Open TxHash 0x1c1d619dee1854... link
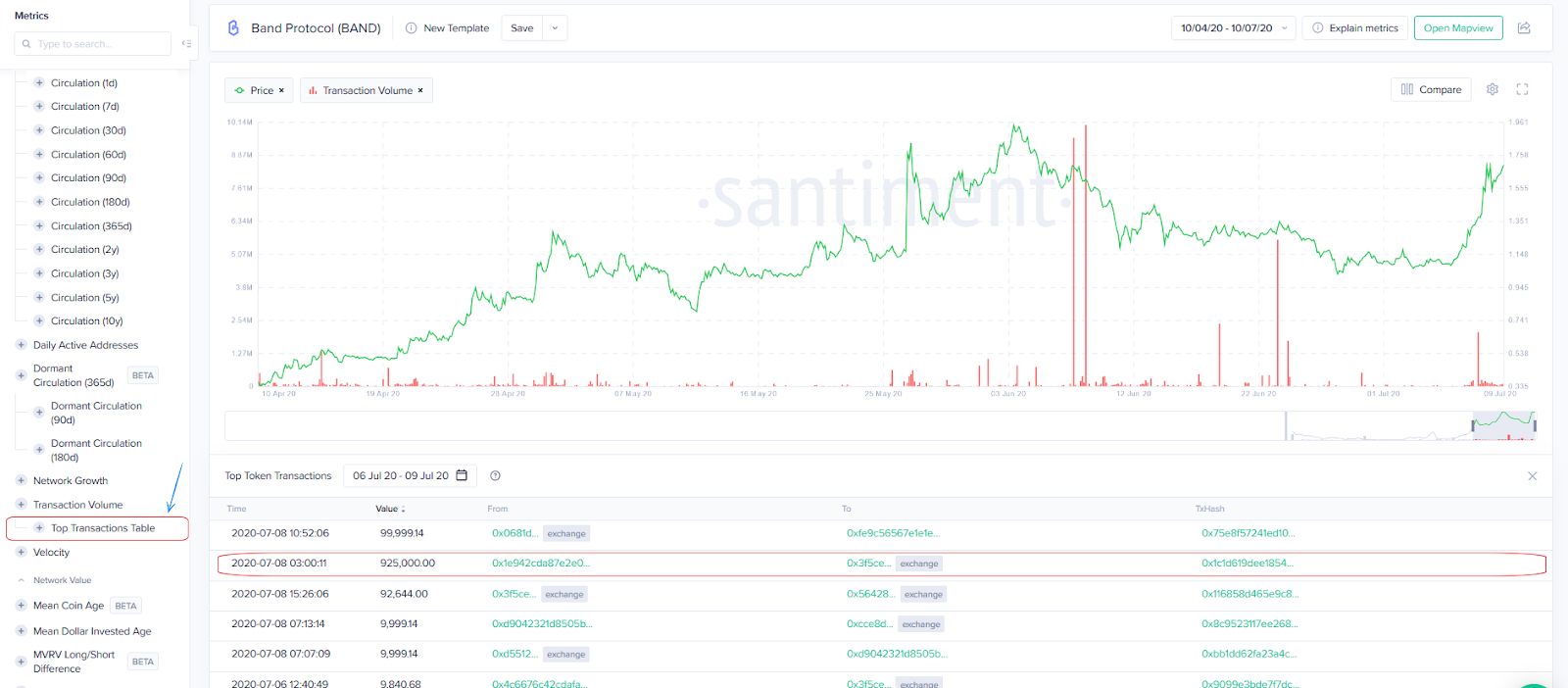The height and width of the screenshot is (688, 1568). tap(1247, 564)
